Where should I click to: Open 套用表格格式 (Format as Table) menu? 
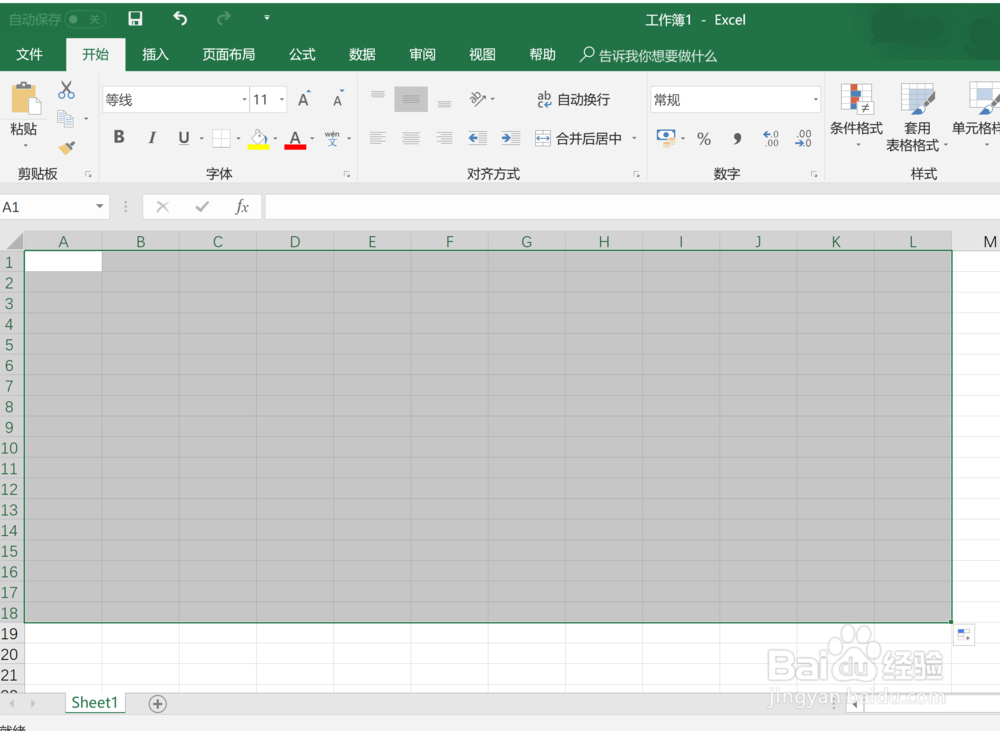pyautogui.click(x=917, y=117)
